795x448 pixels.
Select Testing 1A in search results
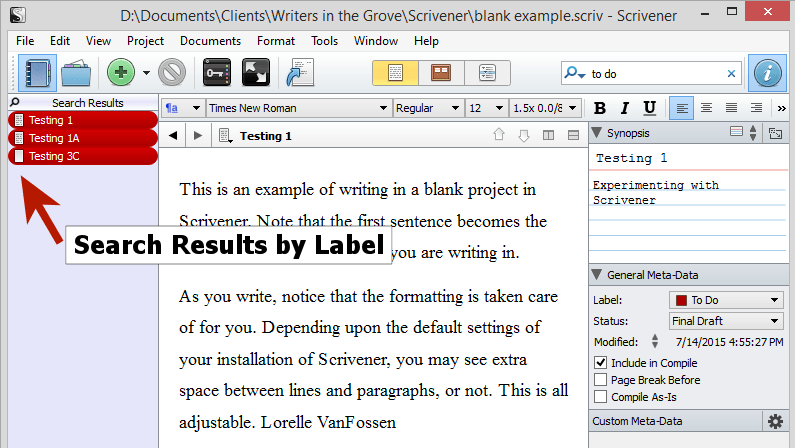tap(83, 138)
